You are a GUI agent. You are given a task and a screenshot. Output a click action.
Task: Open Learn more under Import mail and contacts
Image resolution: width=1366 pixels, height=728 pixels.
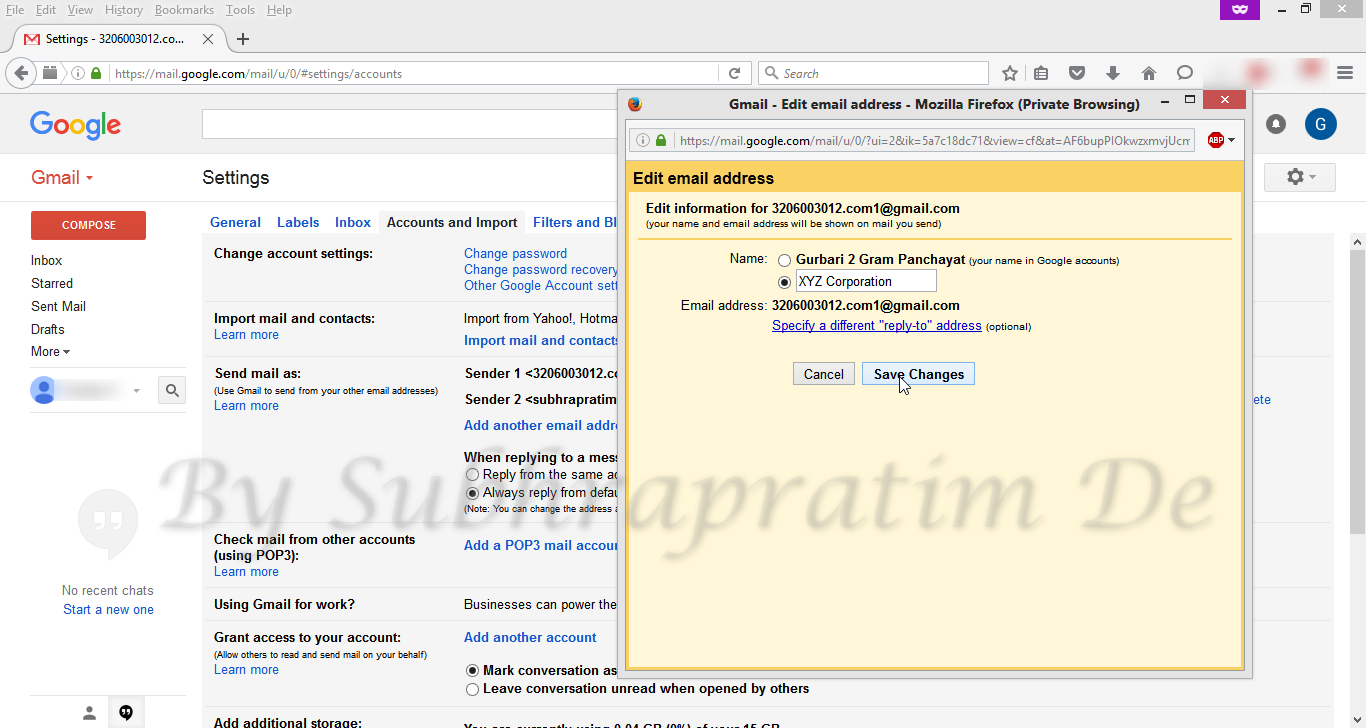click(246, 335)
